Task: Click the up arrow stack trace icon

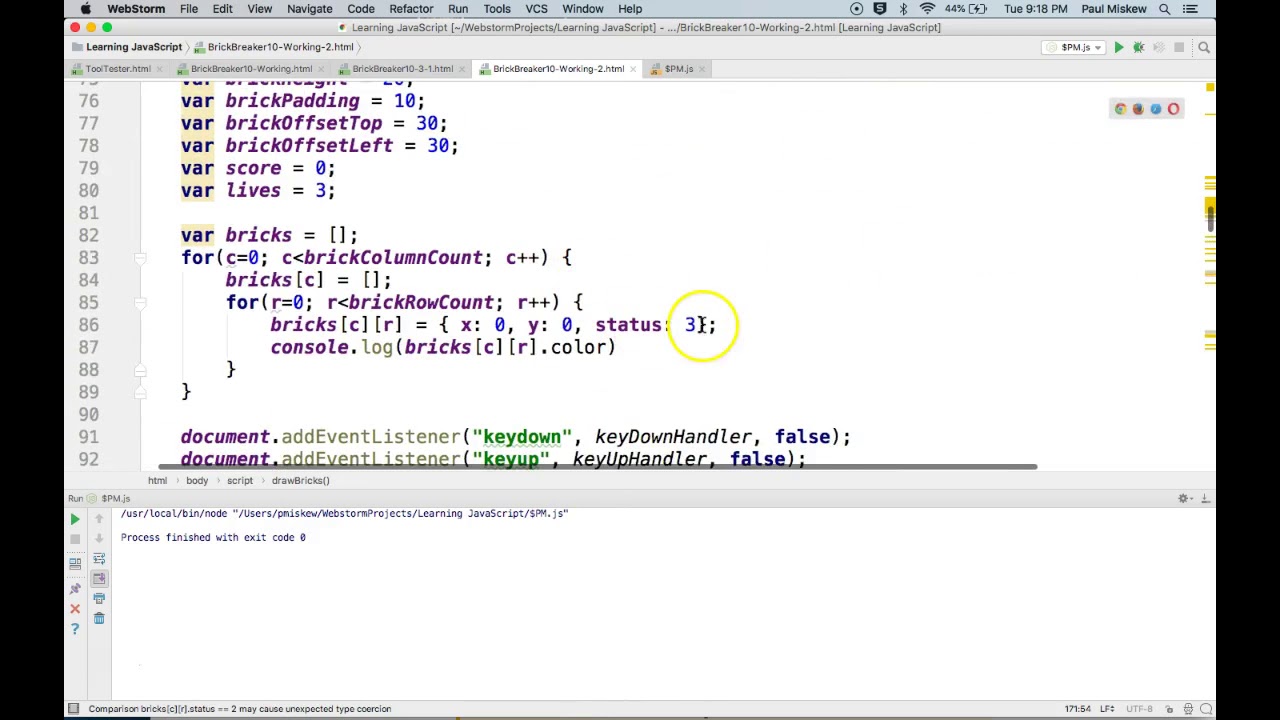Action: [99, 519]
